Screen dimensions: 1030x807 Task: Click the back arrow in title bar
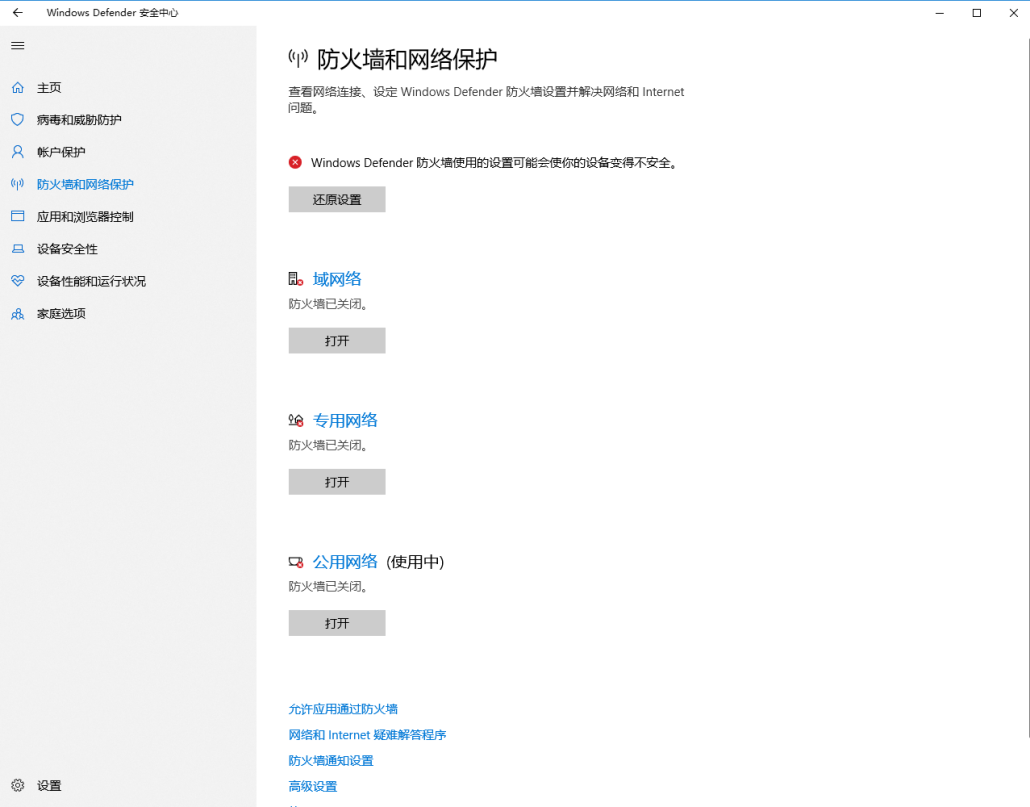18,12
